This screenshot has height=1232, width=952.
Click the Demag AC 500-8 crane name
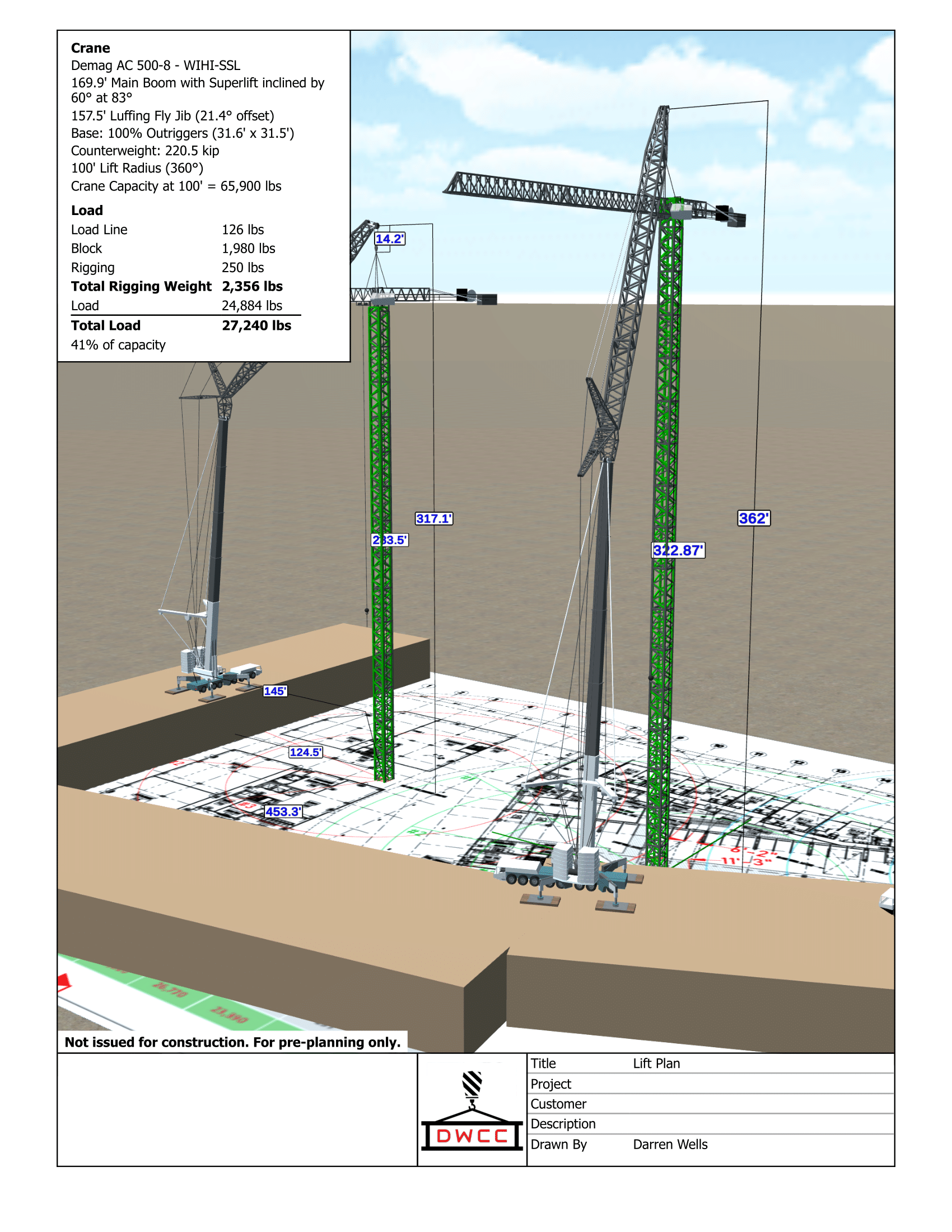[155, 66]
